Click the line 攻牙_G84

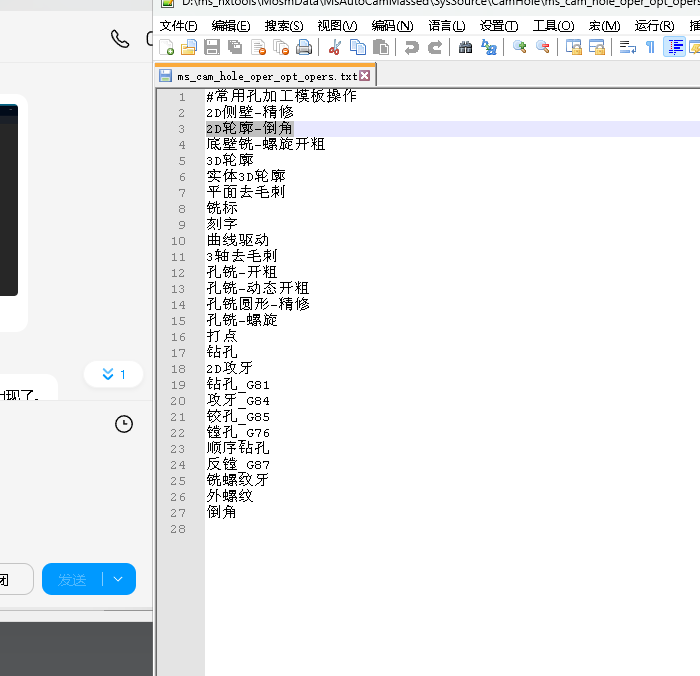click(x=238, y=401)
